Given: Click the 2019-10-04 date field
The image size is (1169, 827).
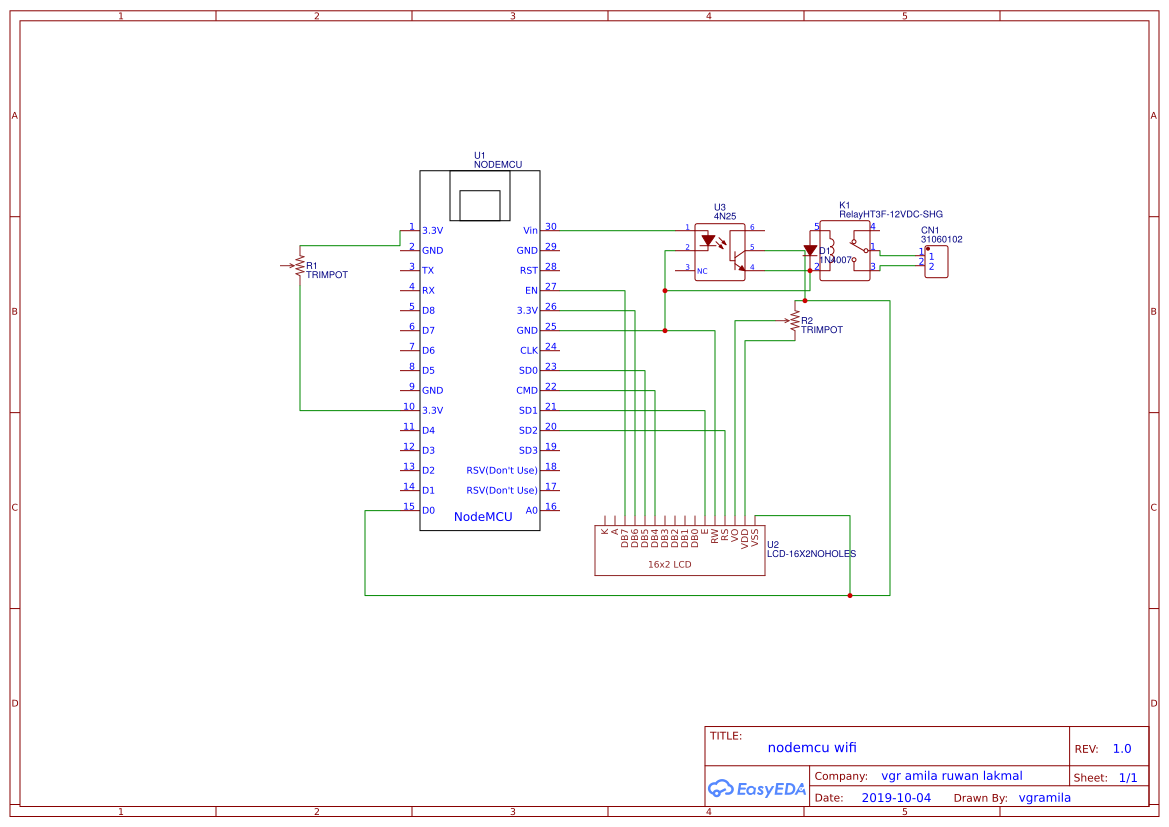Looking at the screenshot, I should point(896,797).
